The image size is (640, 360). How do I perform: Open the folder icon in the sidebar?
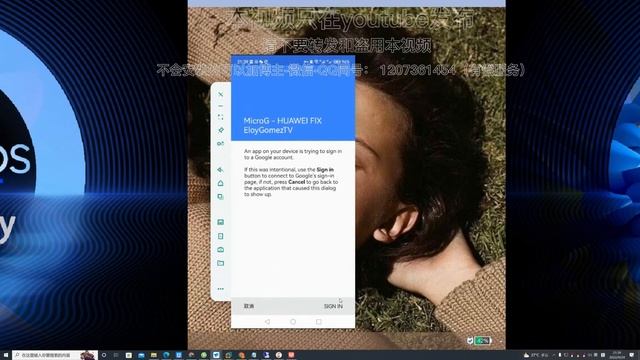point(220,263)
